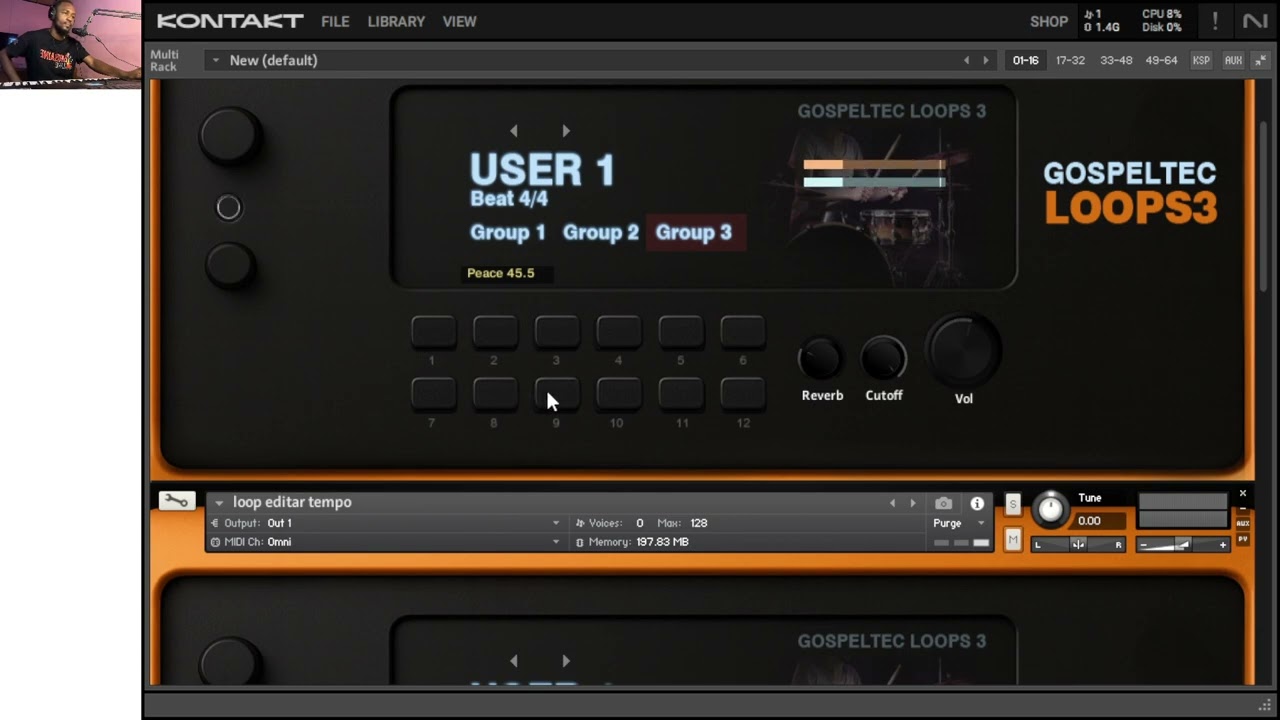Click the Max voices value 128
The width and height of the screenshot is (1280, 720).
point(698,523)
